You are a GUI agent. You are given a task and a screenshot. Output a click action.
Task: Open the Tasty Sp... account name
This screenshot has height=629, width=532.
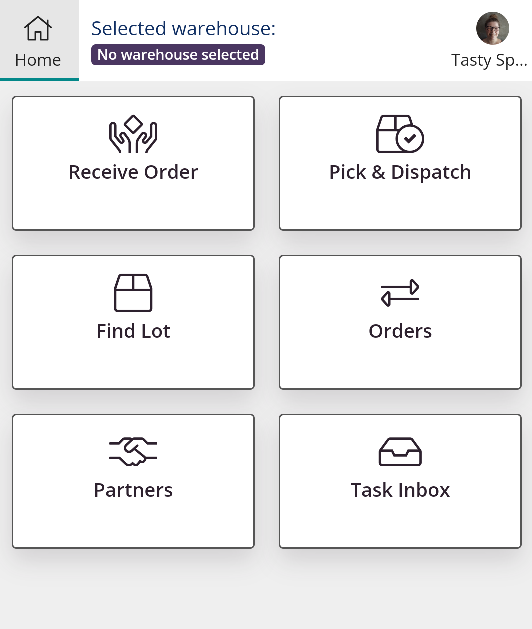(489, 61)
